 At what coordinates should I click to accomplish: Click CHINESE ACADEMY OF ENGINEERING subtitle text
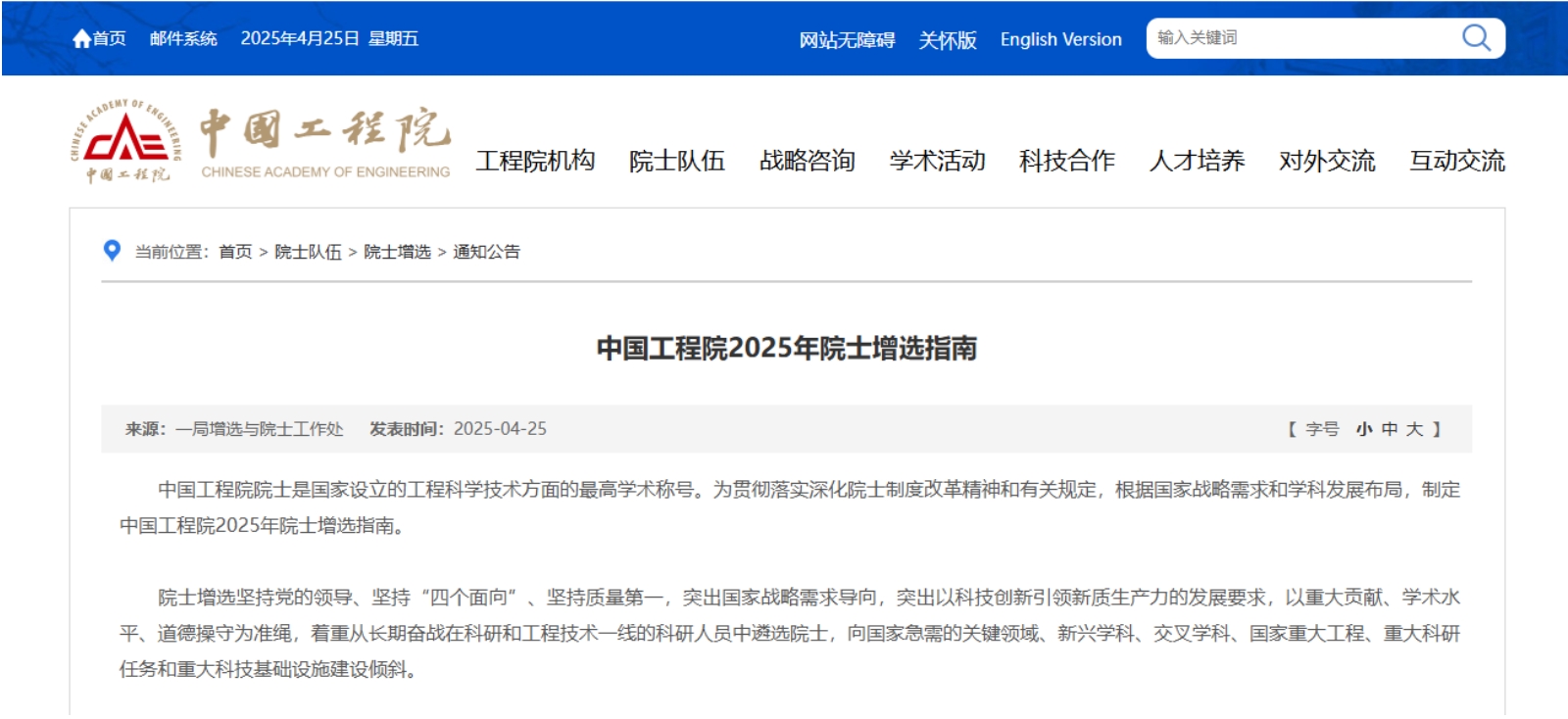tap(325, 171)
